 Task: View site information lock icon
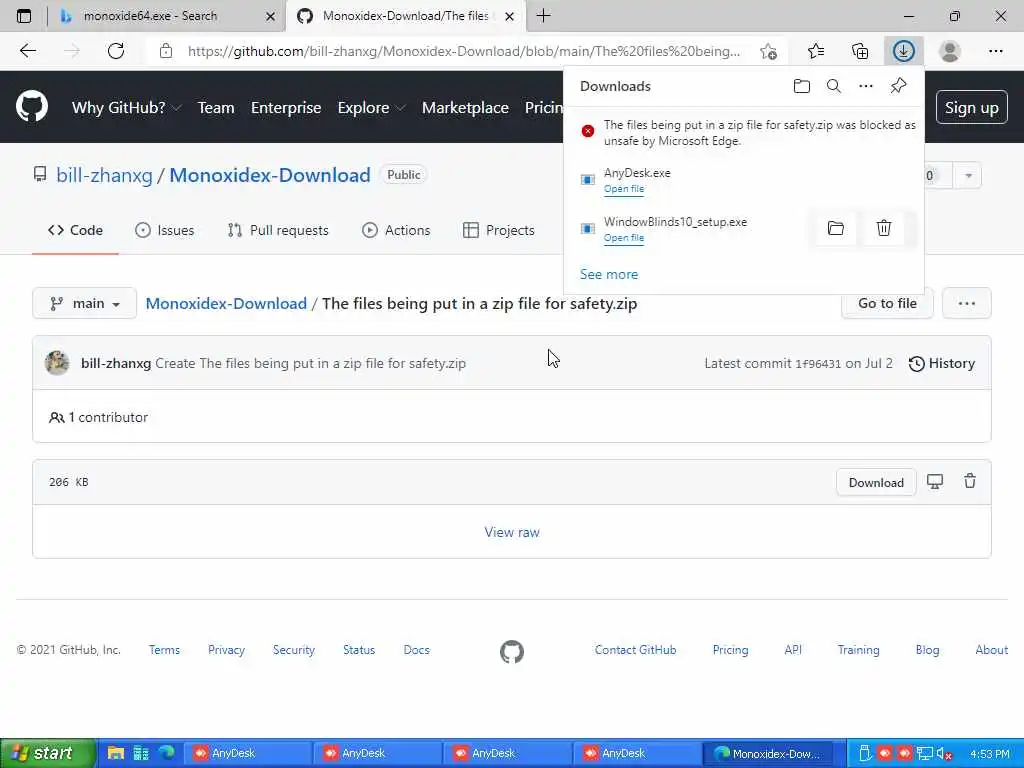[x=166, y=51]
